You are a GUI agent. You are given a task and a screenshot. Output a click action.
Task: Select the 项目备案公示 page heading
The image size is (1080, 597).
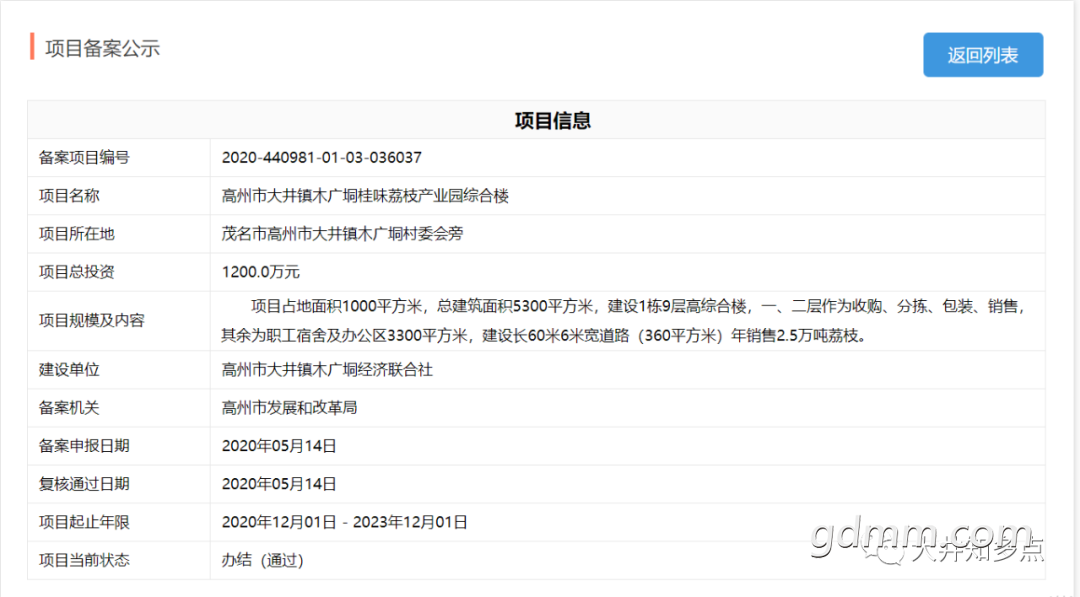(103, 48)
